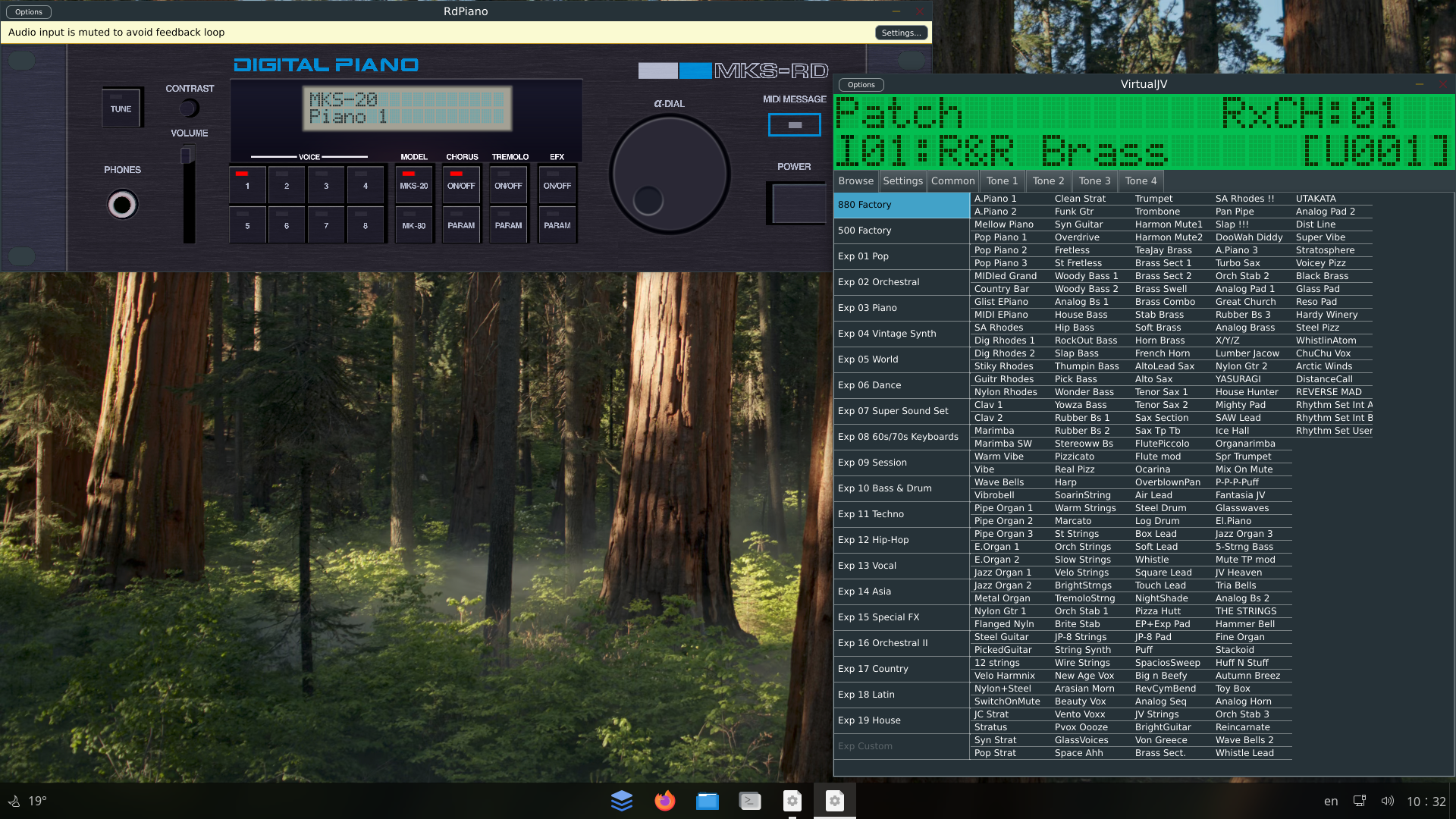Viewport: 1456px width, 819px height.
Task: Click the VOLUME slider handle
Action: [187, 155]
